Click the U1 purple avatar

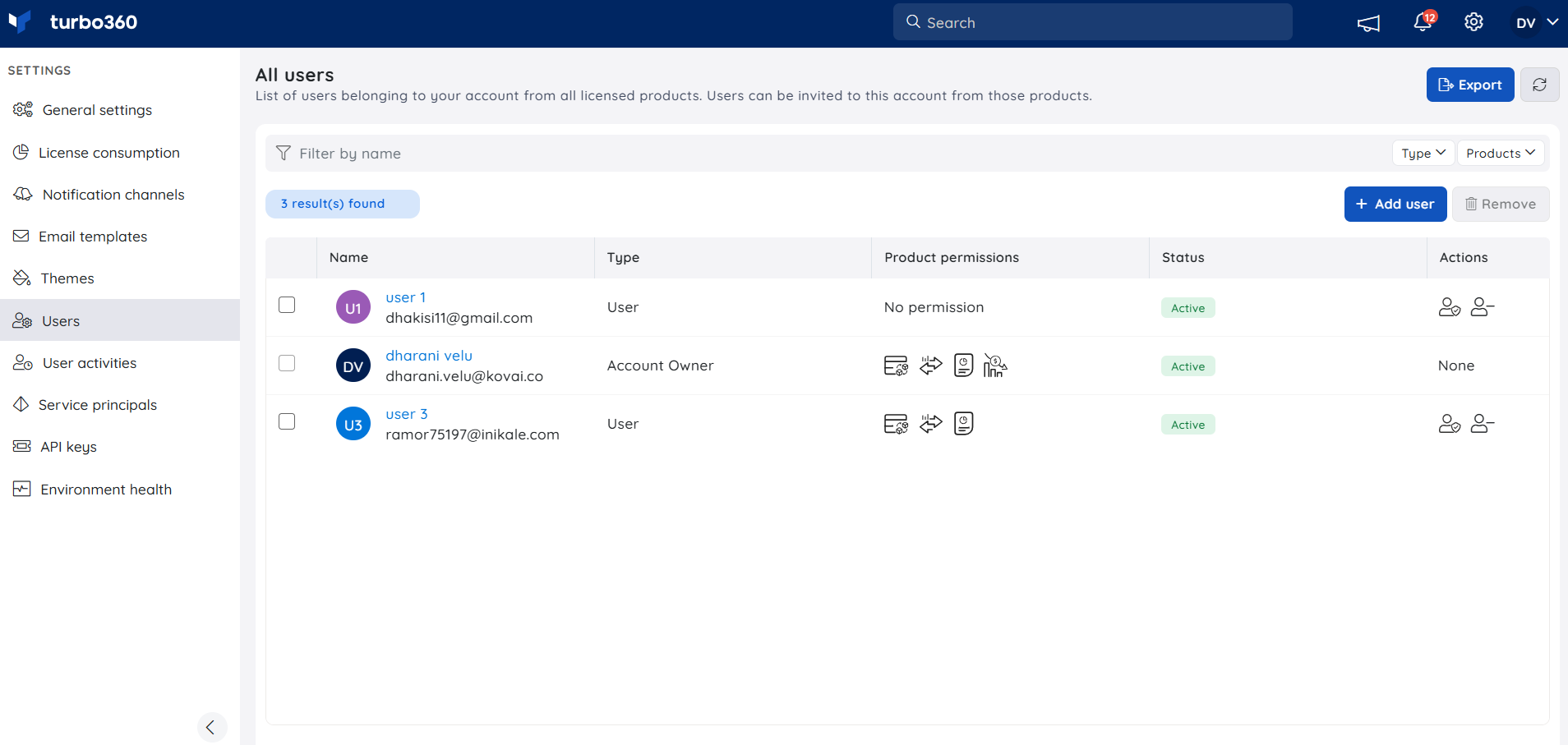[x=353, y=307]
